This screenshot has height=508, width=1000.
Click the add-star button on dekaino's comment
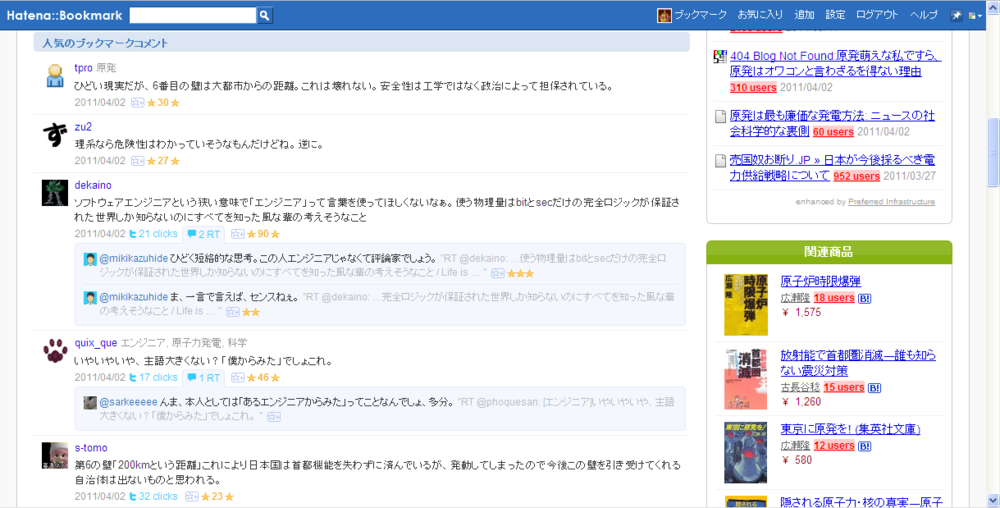(237, 235)
